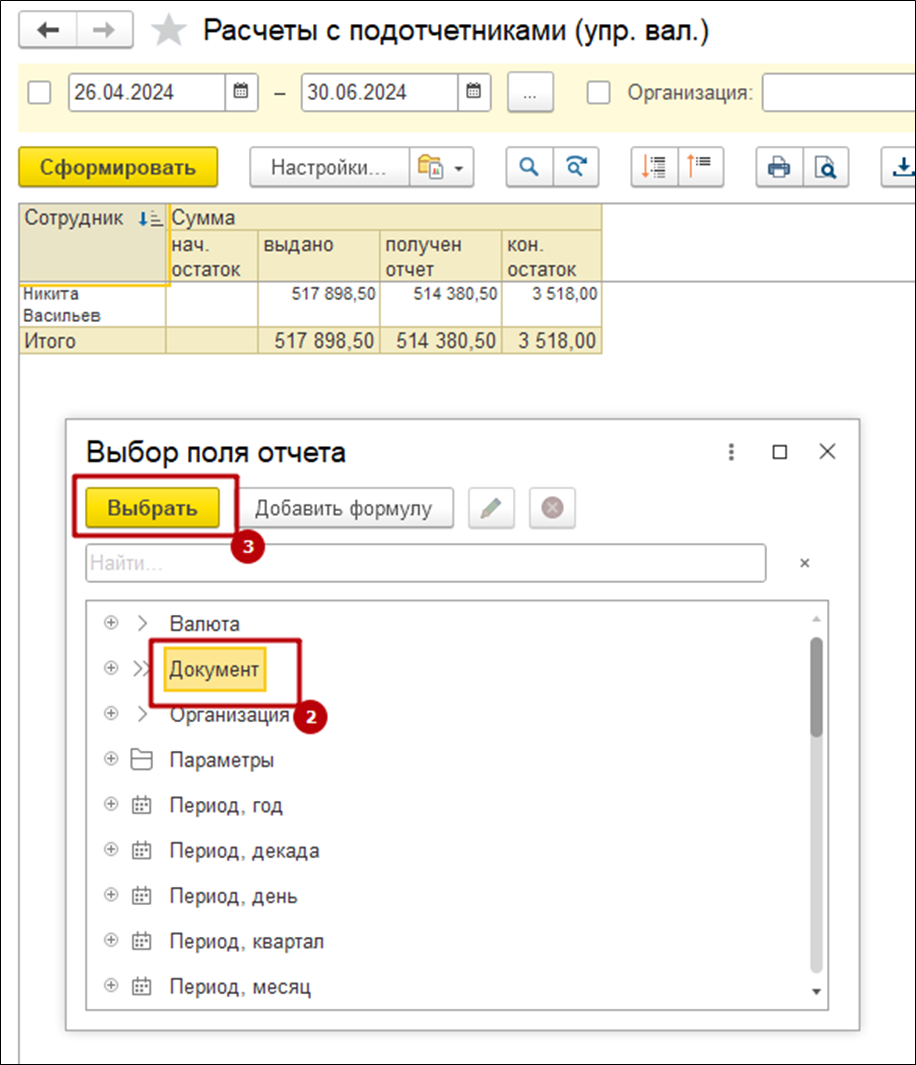Image resolution: width=916 pixels, height=1065 pixels.
Task: Open print preview icon in toolbar
Action: 825,167
